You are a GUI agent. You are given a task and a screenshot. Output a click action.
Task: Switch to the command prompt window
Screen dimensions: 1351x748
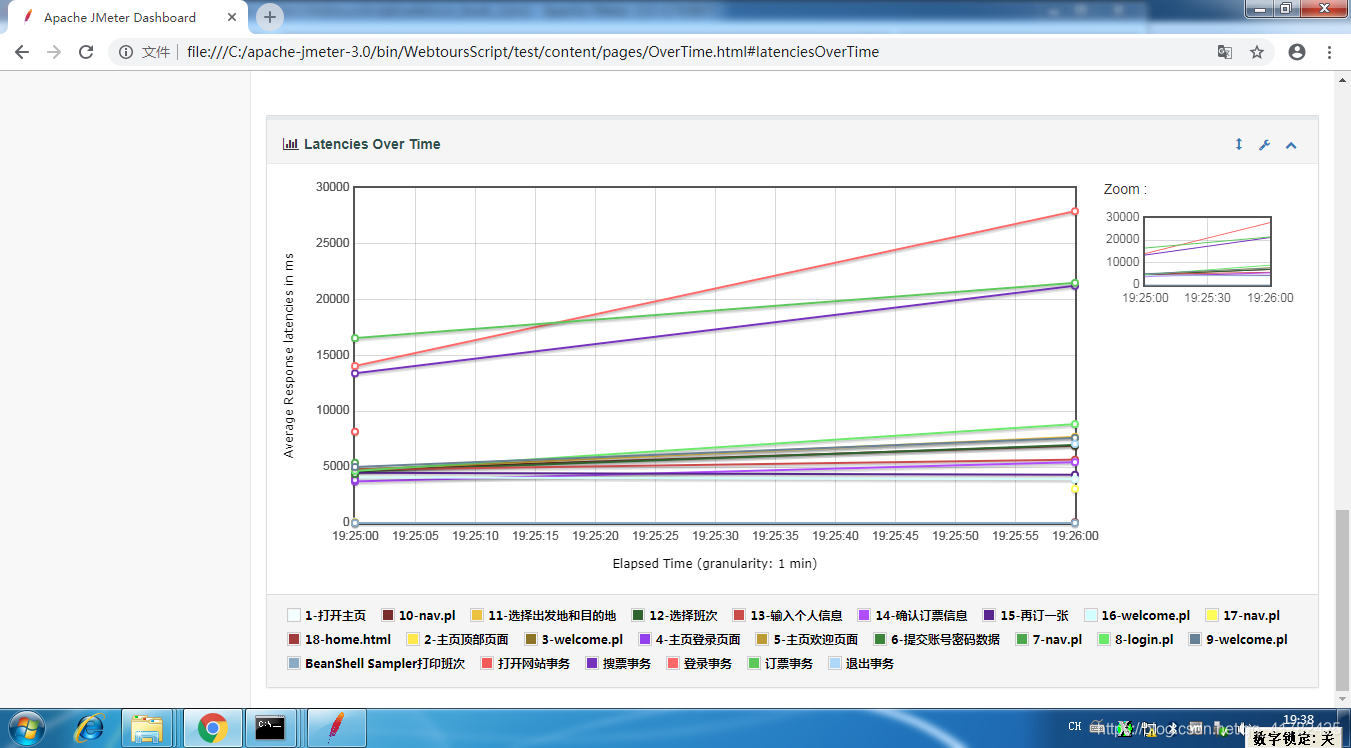point(272,727)
